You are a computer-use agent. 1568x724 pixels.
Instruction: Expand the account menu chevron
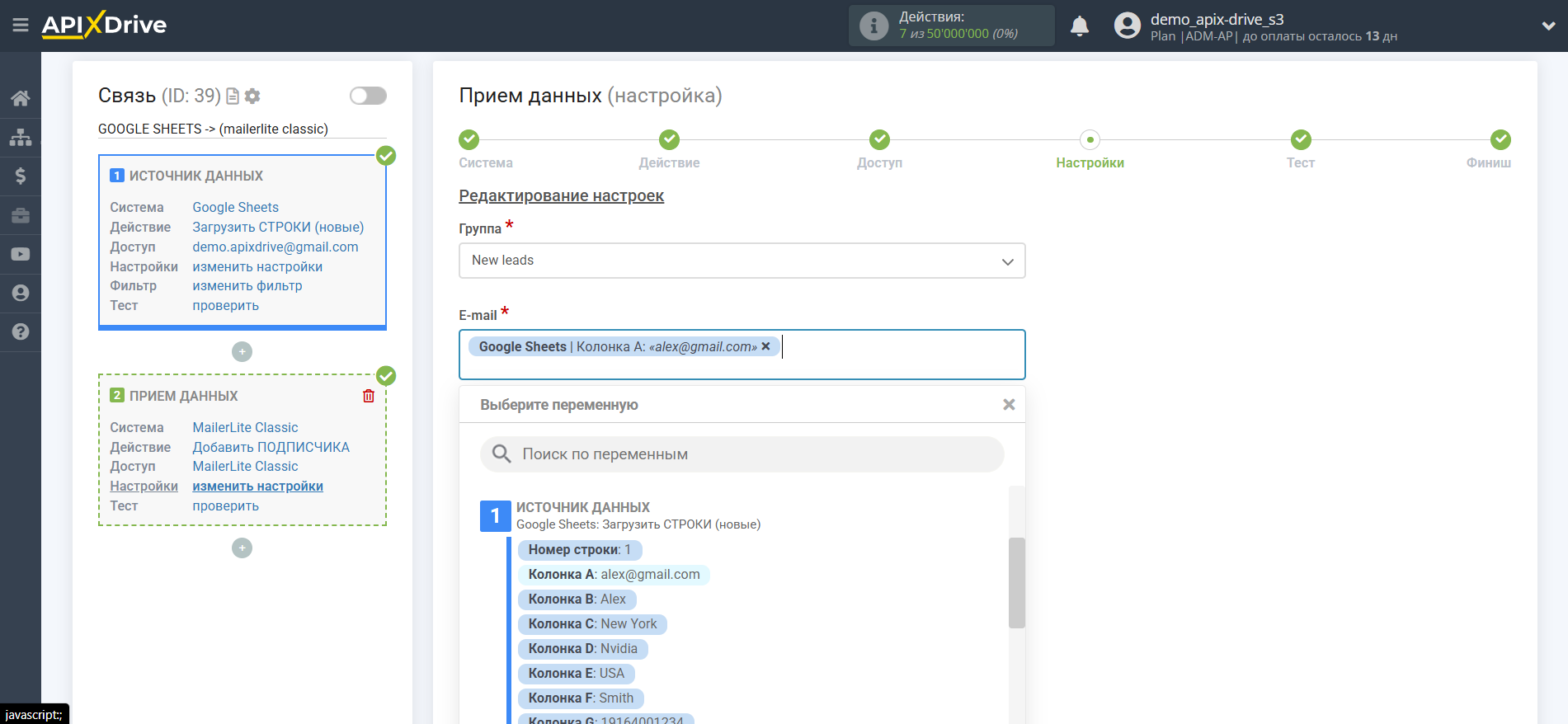pos(1548,26)
